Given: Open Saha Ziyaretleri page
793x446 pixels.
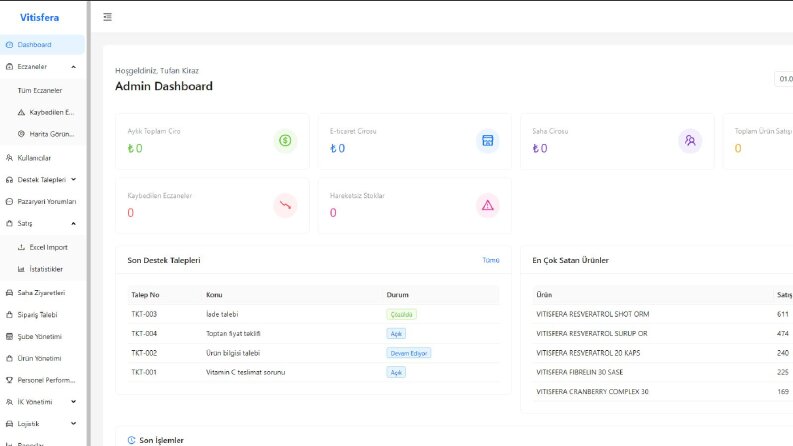Looking at the screenshot, I should 42,293.
